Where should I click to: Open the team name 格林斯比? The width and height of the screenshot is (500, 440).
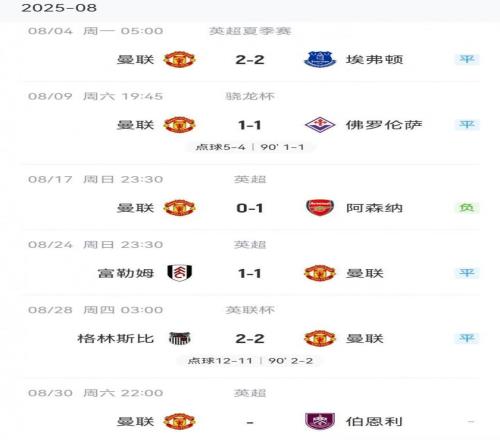[116, 339]
